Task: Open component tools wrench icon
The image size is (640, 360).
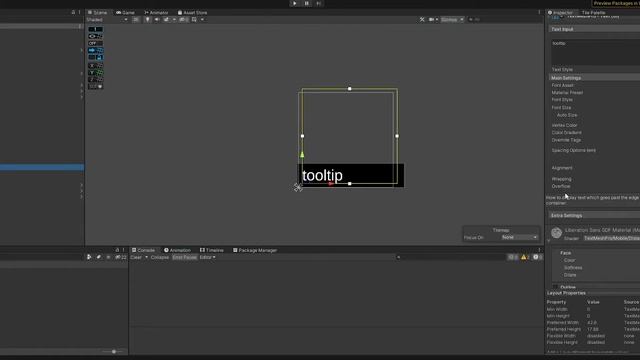Action: [422, 20]
